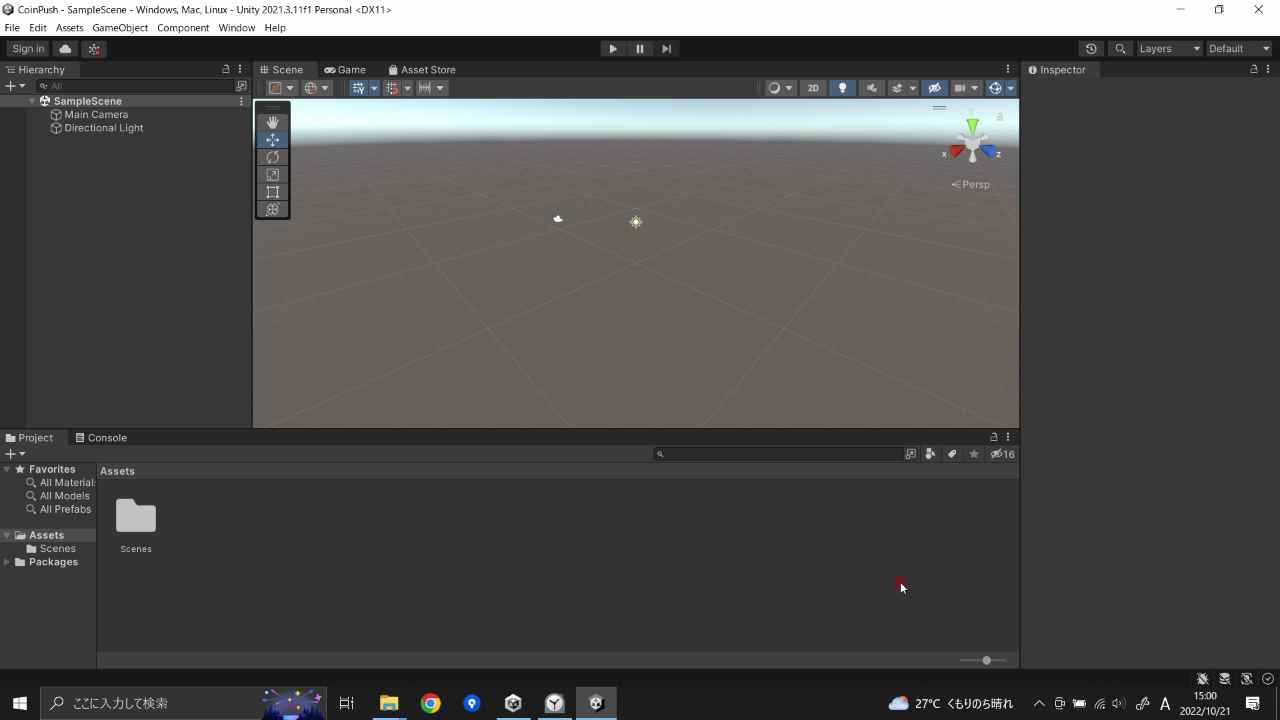Select the Rotate tool
The image size is (1280, 720).
pos(272,157)
